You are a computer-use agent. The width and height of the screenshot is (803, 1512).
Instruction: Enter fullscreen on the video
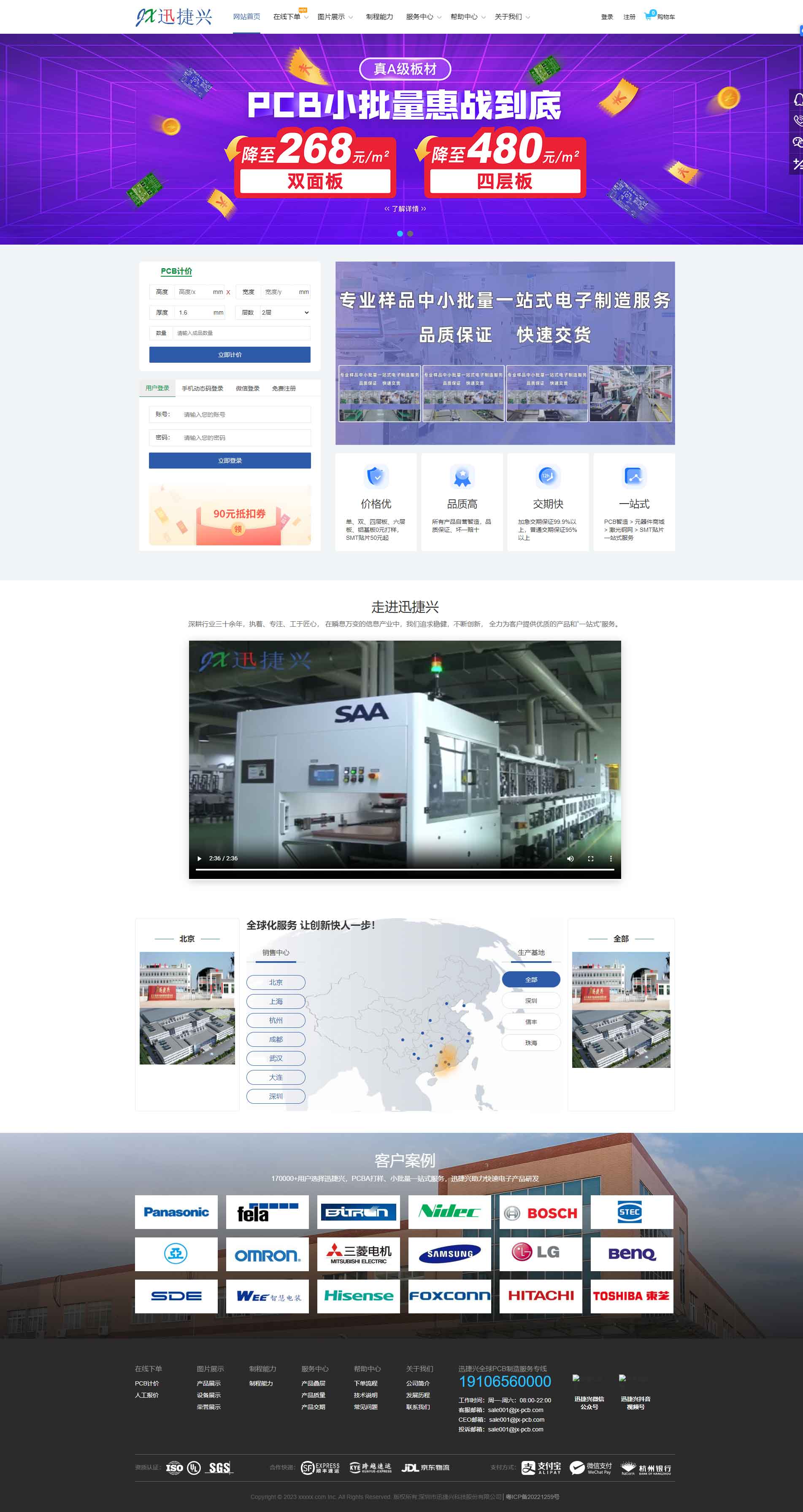pyautogui.click(x=590, y=858)
